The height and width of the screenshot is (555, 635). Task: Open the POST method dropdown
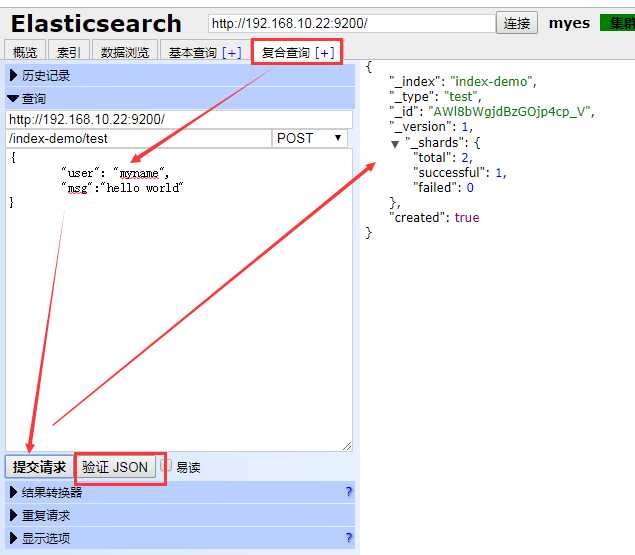[309, 139]
